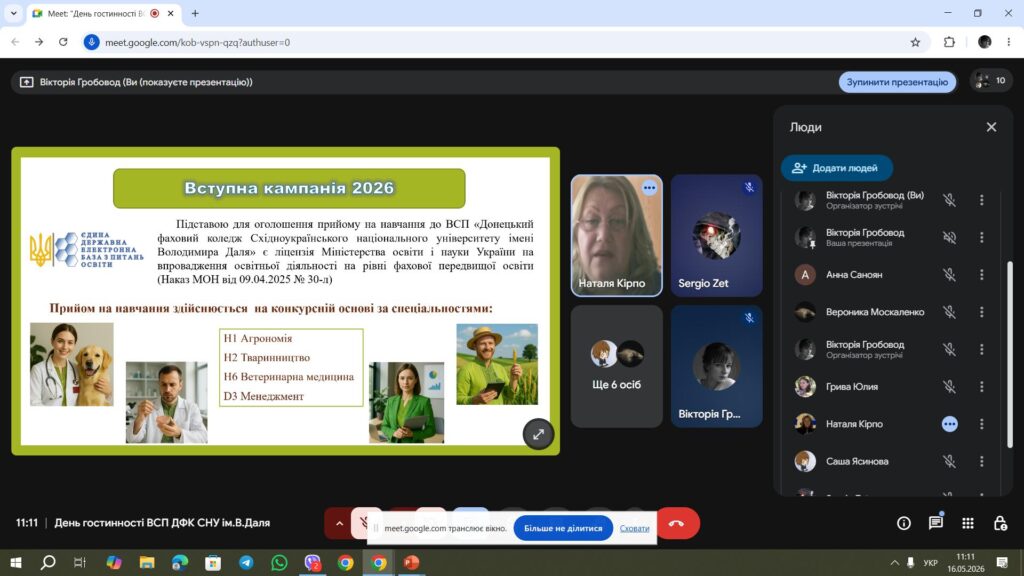Click Більше не ділитися in sharing bar
This screenshot has height=576, width=1024.
[x=563, y=528]
